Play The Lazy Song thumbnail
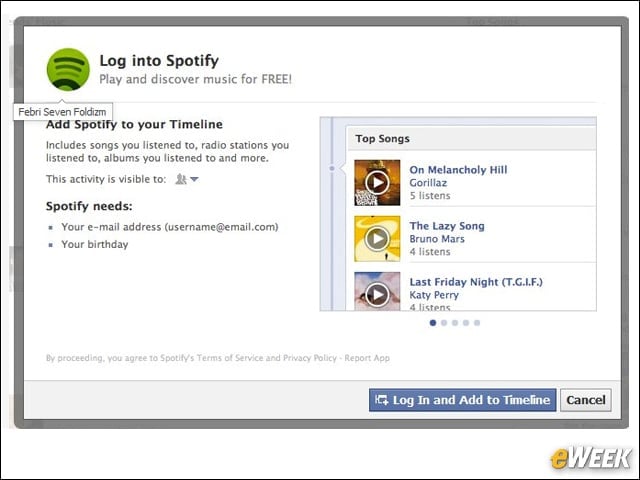 377,239
